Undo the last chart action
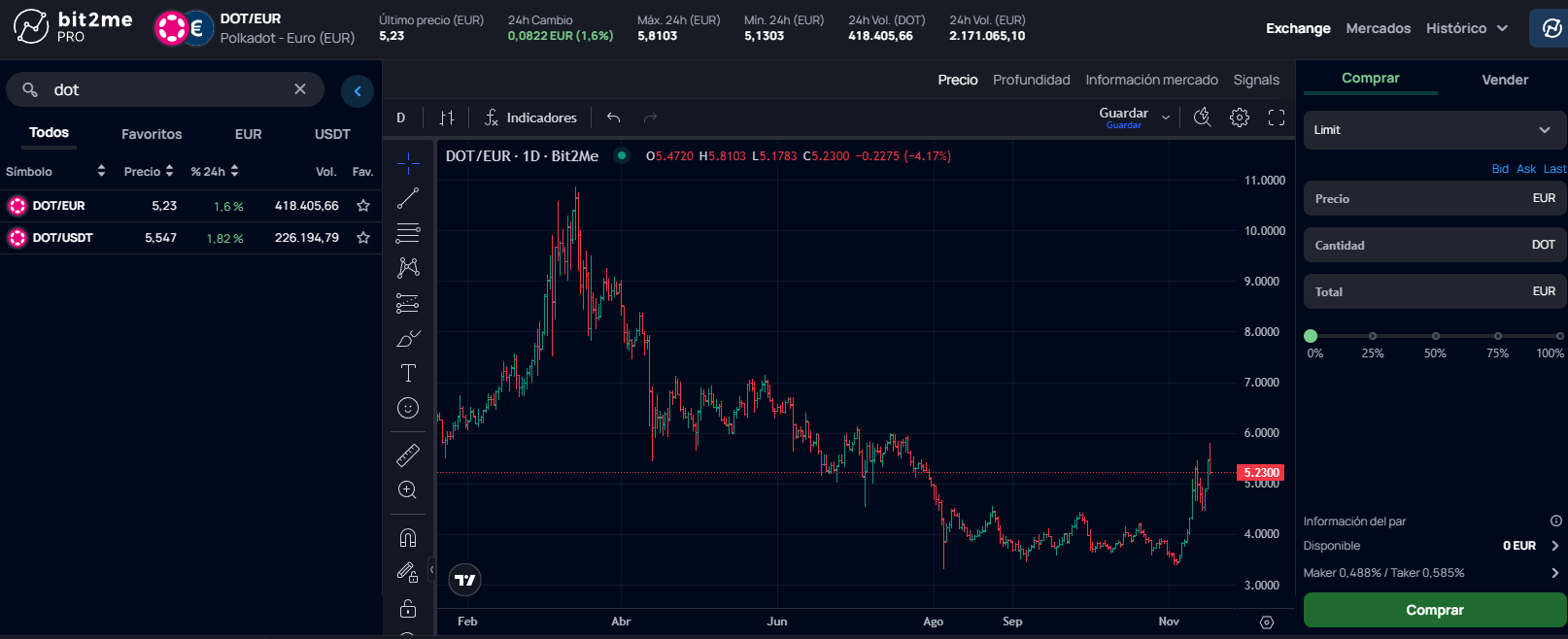Screen dimensions: 1568x639 click(x=614, y=118)
